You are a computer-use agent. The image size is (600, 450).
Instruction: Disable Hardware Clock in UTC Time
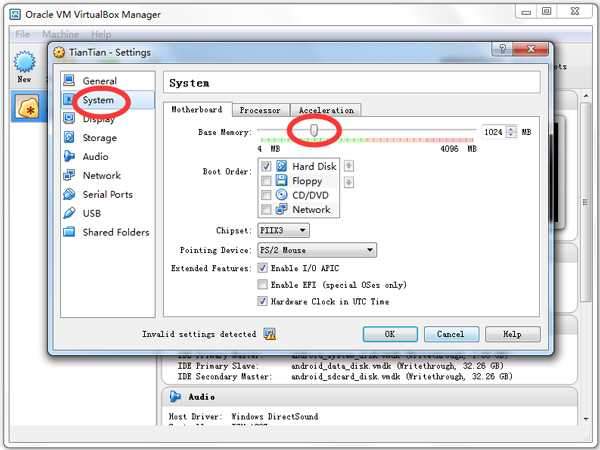click(263, 301)
